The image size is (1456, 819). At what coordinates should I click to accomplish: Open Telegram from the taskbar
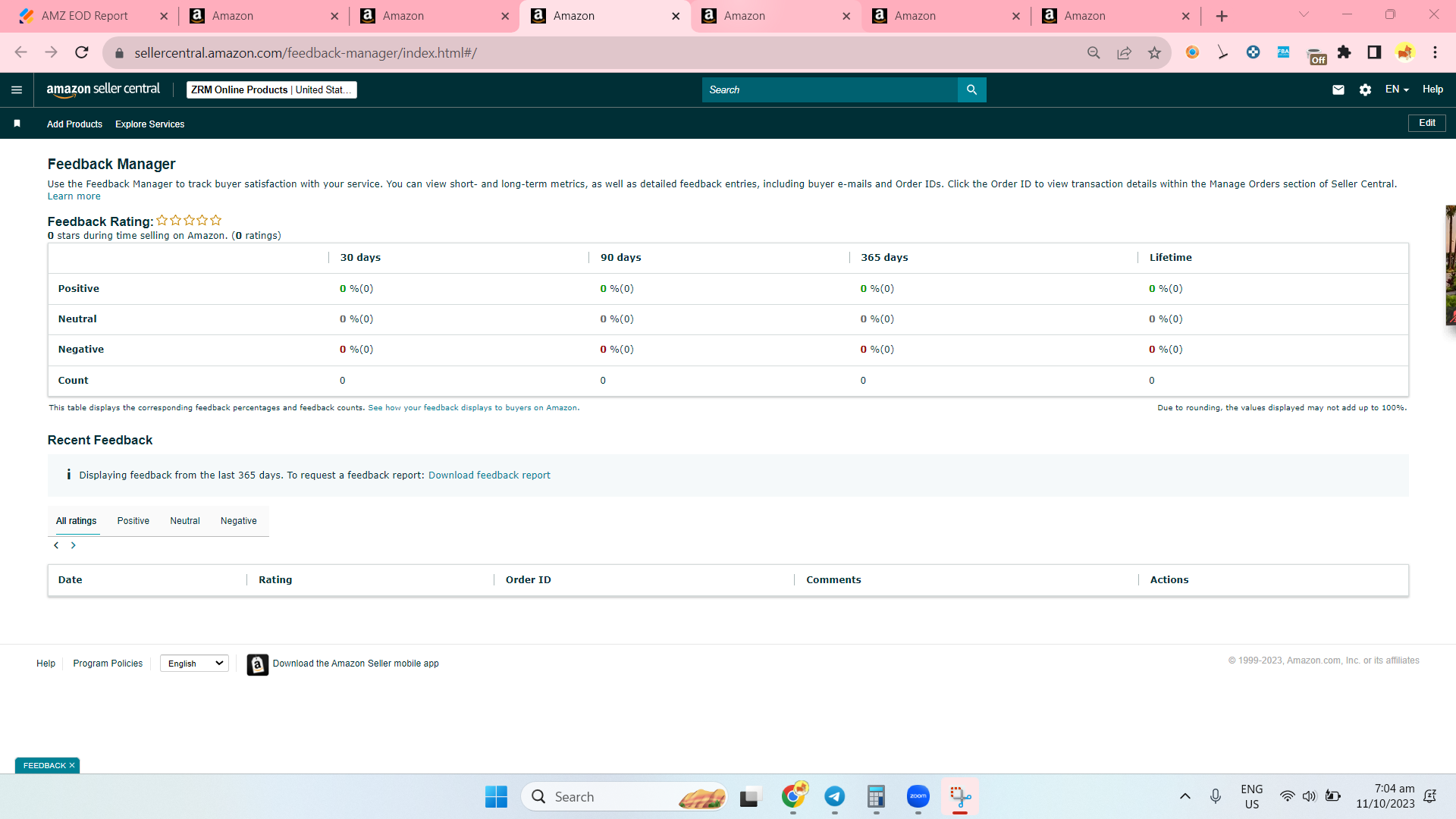835,796
